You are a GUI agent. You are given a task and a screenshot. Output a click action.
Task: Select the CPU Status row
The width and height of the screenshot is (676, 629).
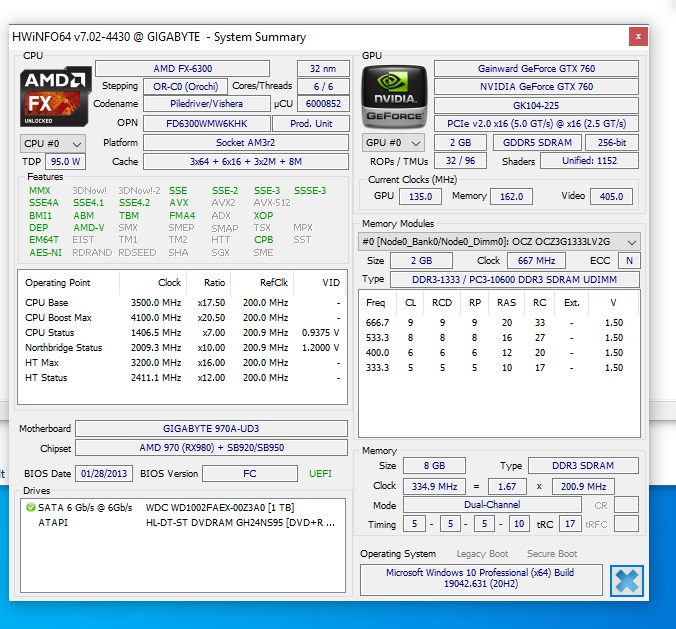(182, 333)
